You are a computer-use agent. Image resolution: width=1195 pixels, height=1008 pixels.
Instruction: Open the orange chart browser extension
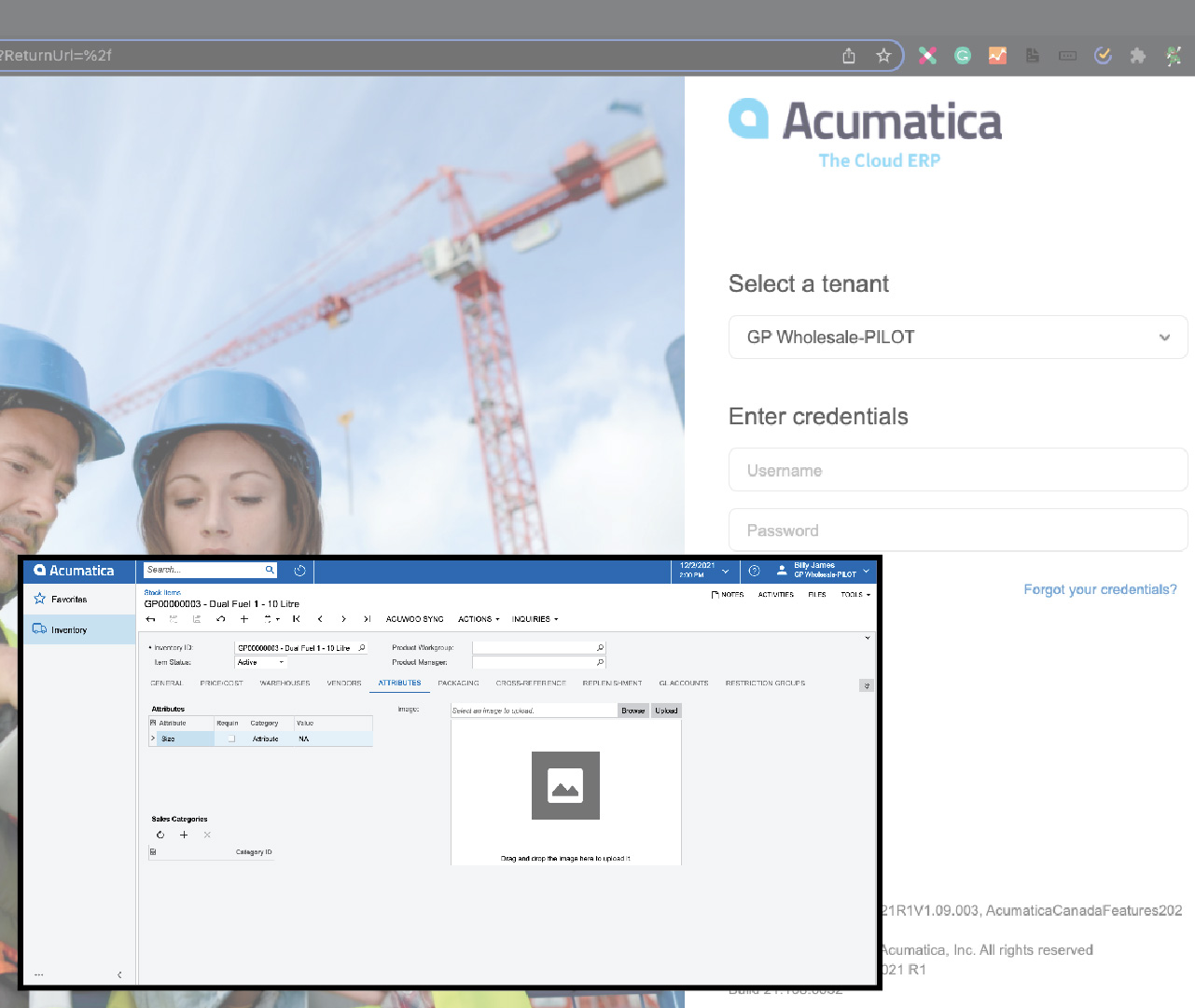997,56
